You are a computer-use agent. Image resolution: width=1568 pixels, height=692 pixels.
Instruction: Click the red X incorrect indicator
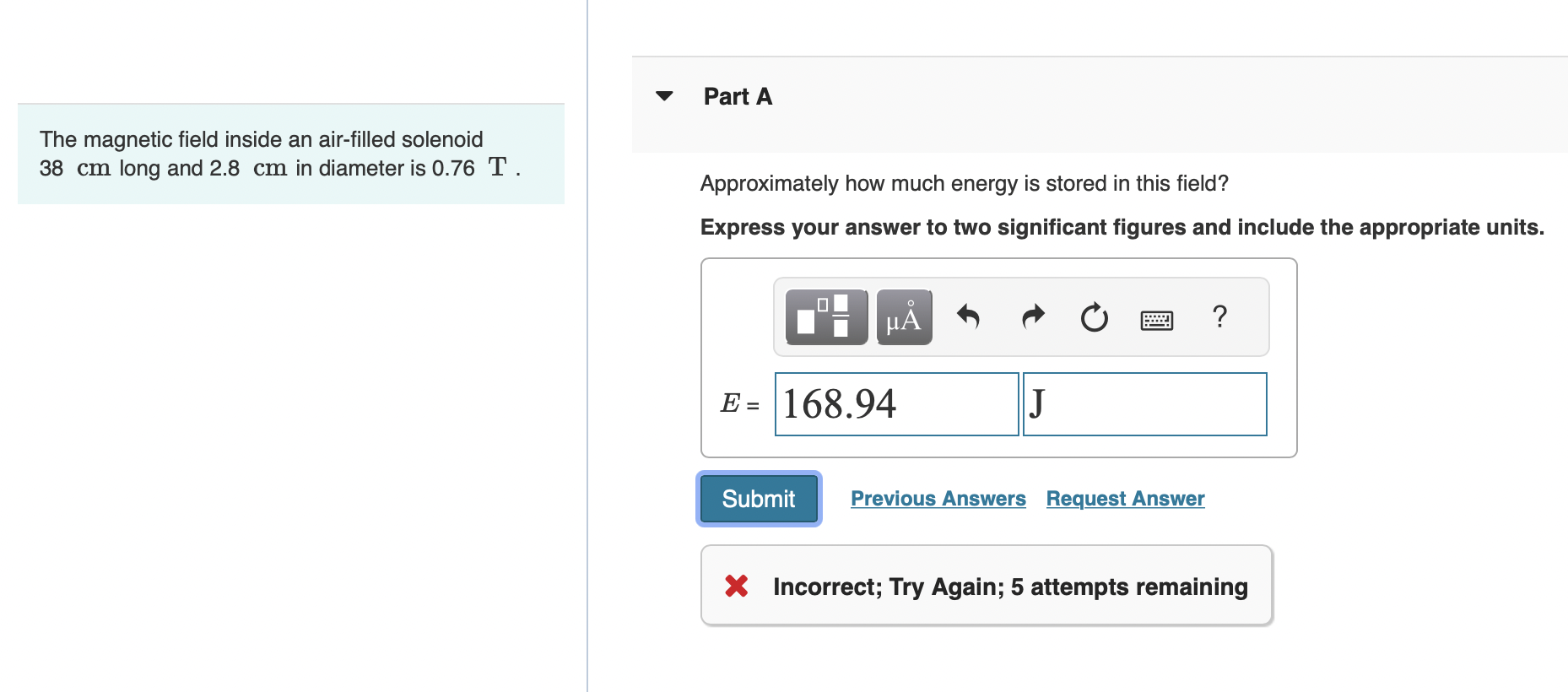click(735, 586)
